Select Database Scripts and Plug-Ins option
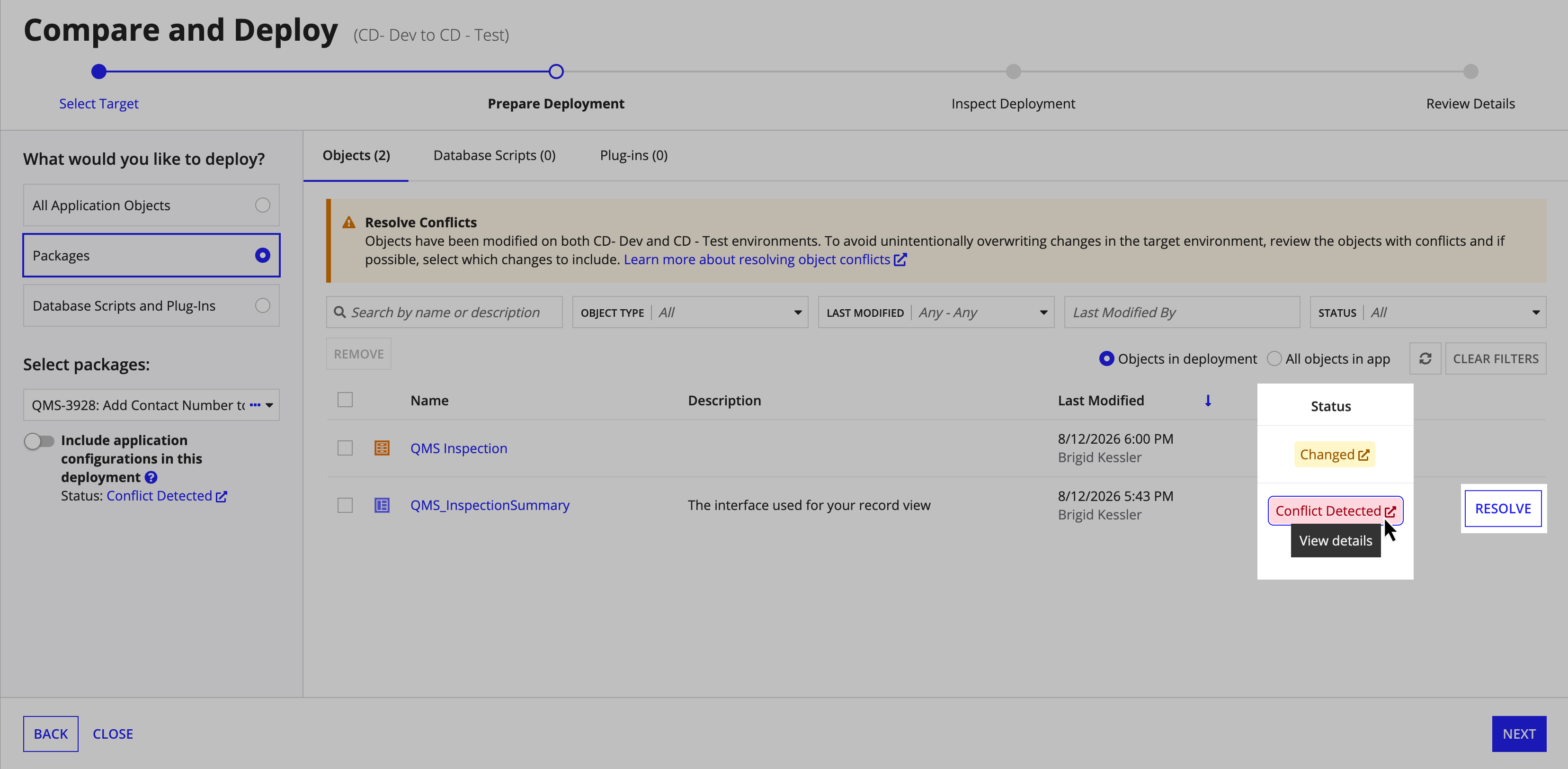Image resolution: width=1568 pixels, height=769 pixels. (151, 305)
